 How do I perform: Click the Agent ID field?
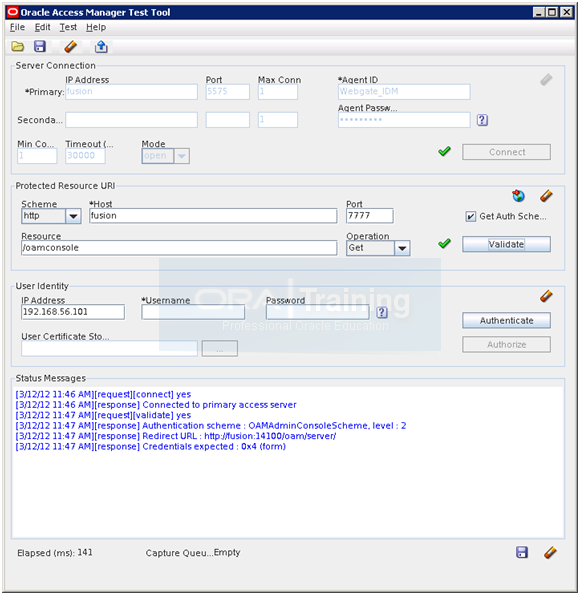pyautogui.click(x=404, y=92)
